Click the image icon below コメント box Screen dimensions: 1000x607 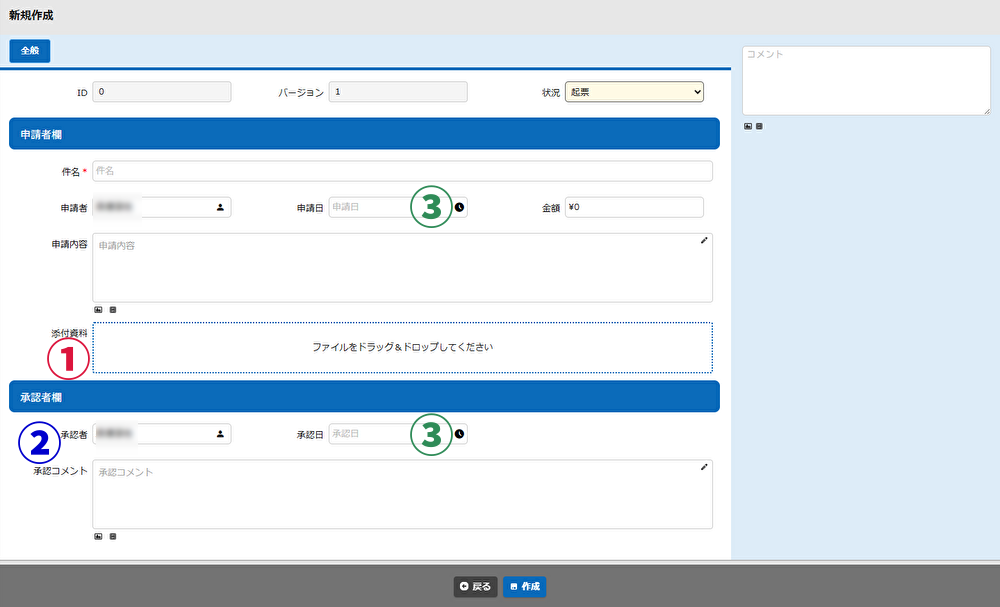tap(747, 127)
